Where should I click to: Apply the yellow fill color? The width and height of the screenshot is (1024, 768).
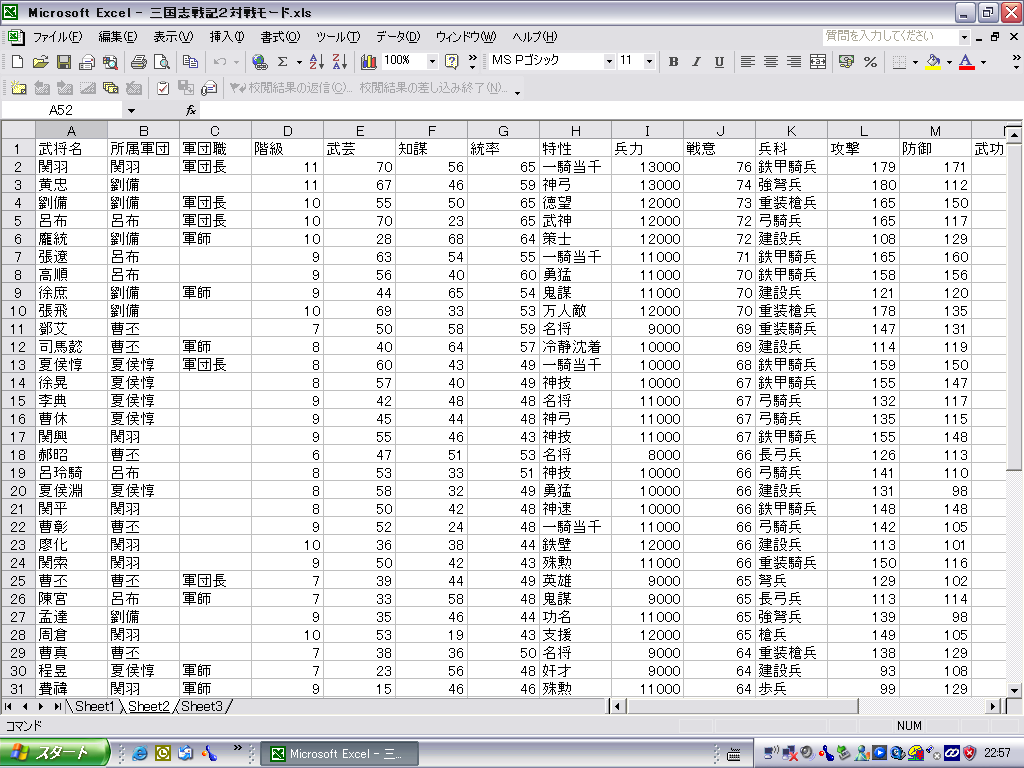(x=933, y=62)
